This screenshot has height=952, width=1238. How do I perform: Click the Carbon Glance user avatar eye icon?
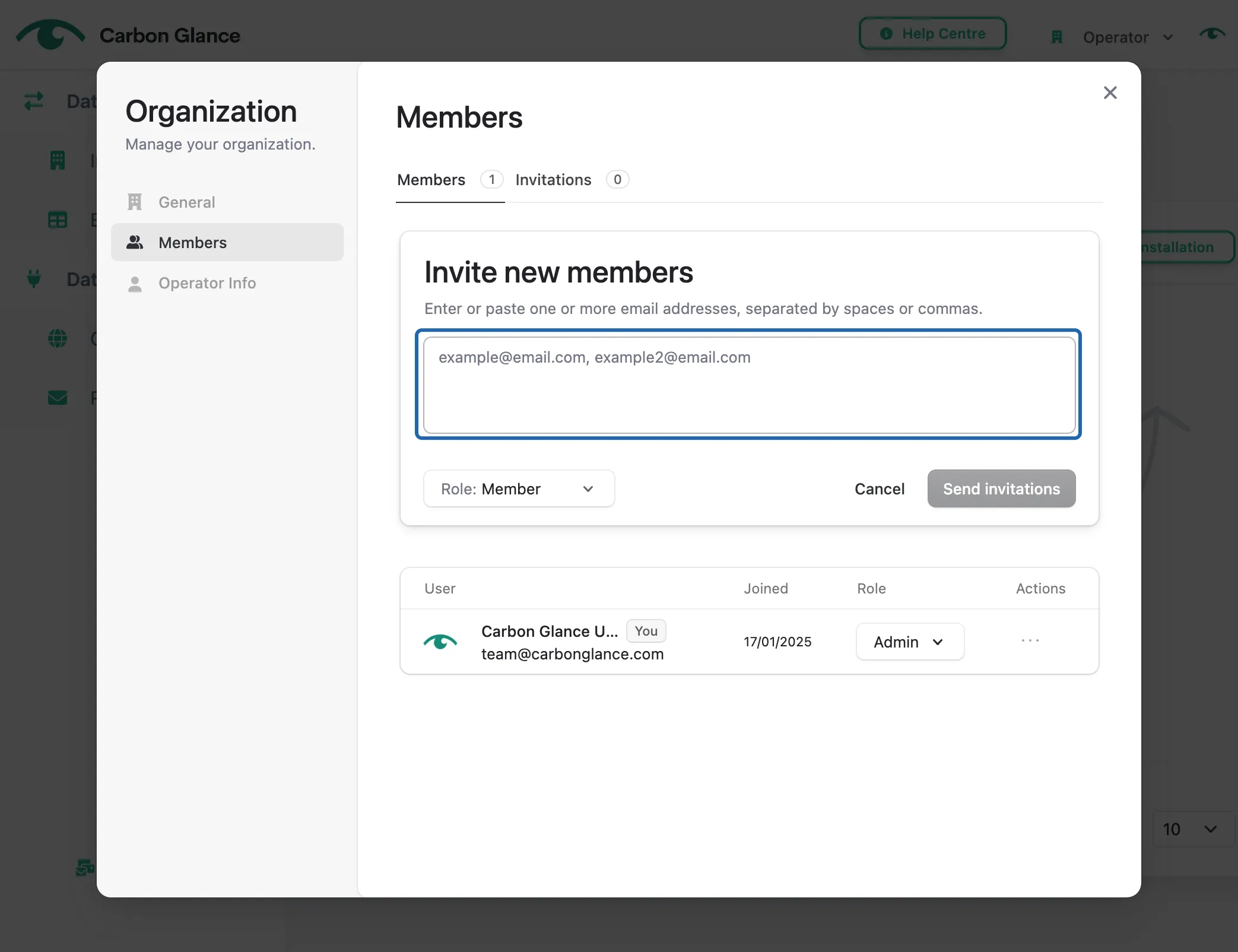click(440, 642)
